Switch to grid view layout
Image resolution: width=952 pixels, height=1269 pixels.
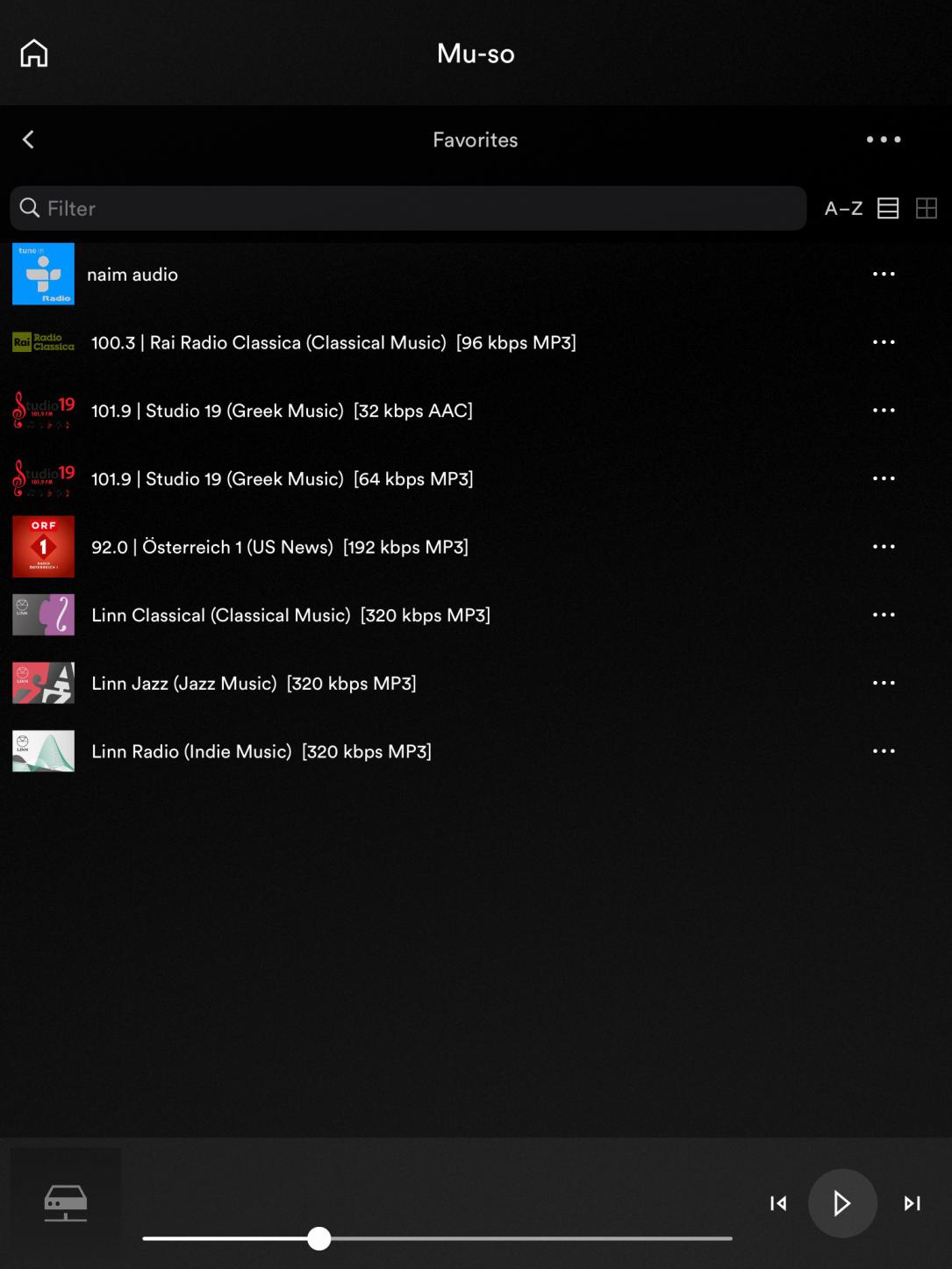click(x=926, y=209)
